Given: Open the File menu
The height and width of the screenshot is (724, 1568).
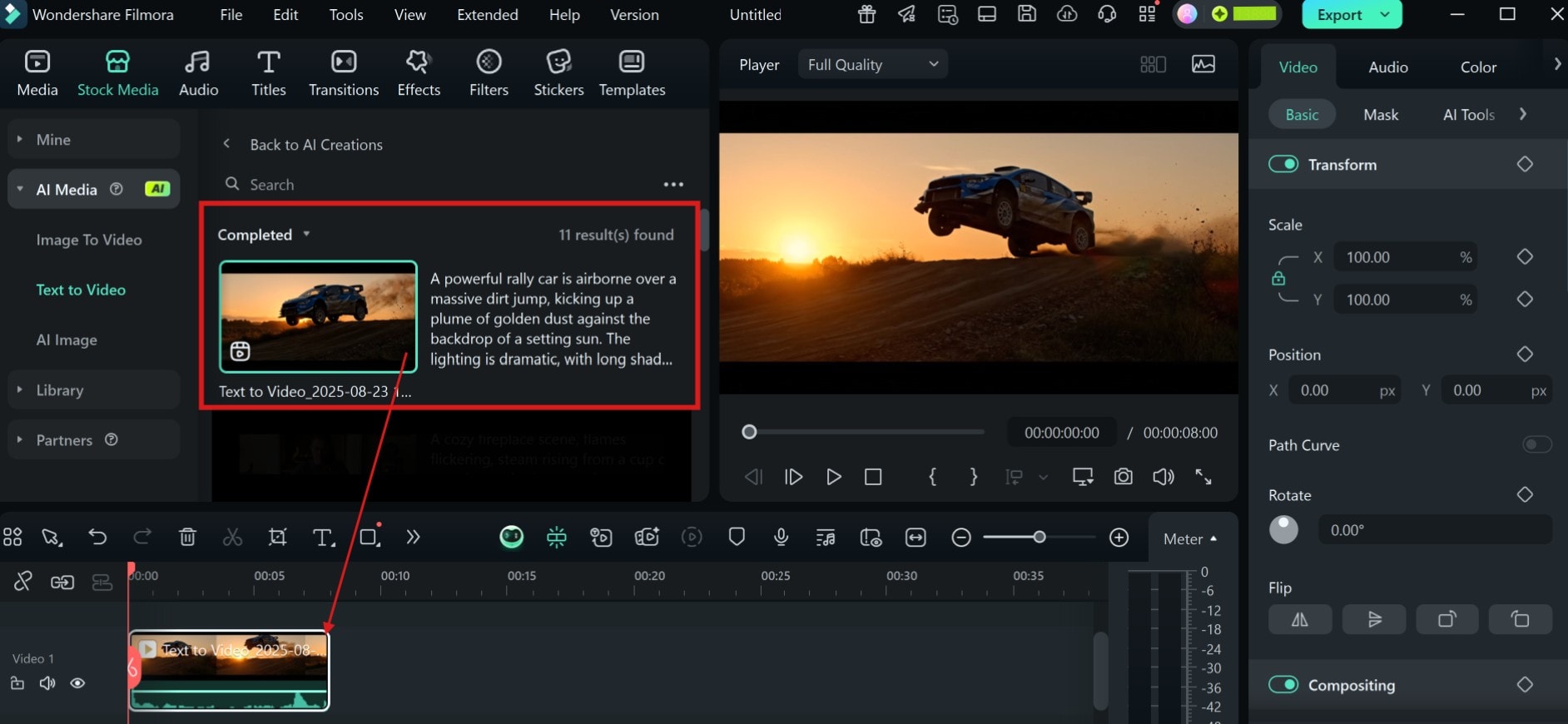Looking at the screenshot, I should click(231, 14).
